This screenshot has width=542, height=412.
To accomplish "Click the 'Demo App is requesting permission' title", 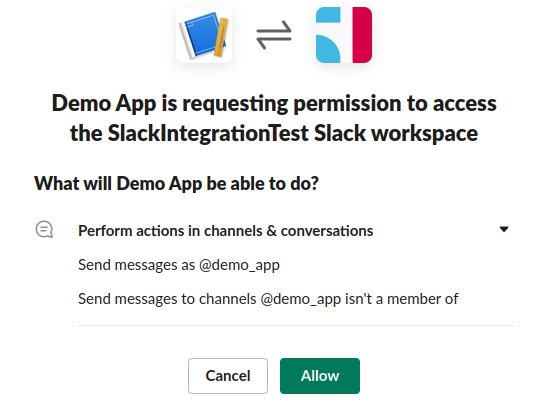I will click(x=274, y=118).
